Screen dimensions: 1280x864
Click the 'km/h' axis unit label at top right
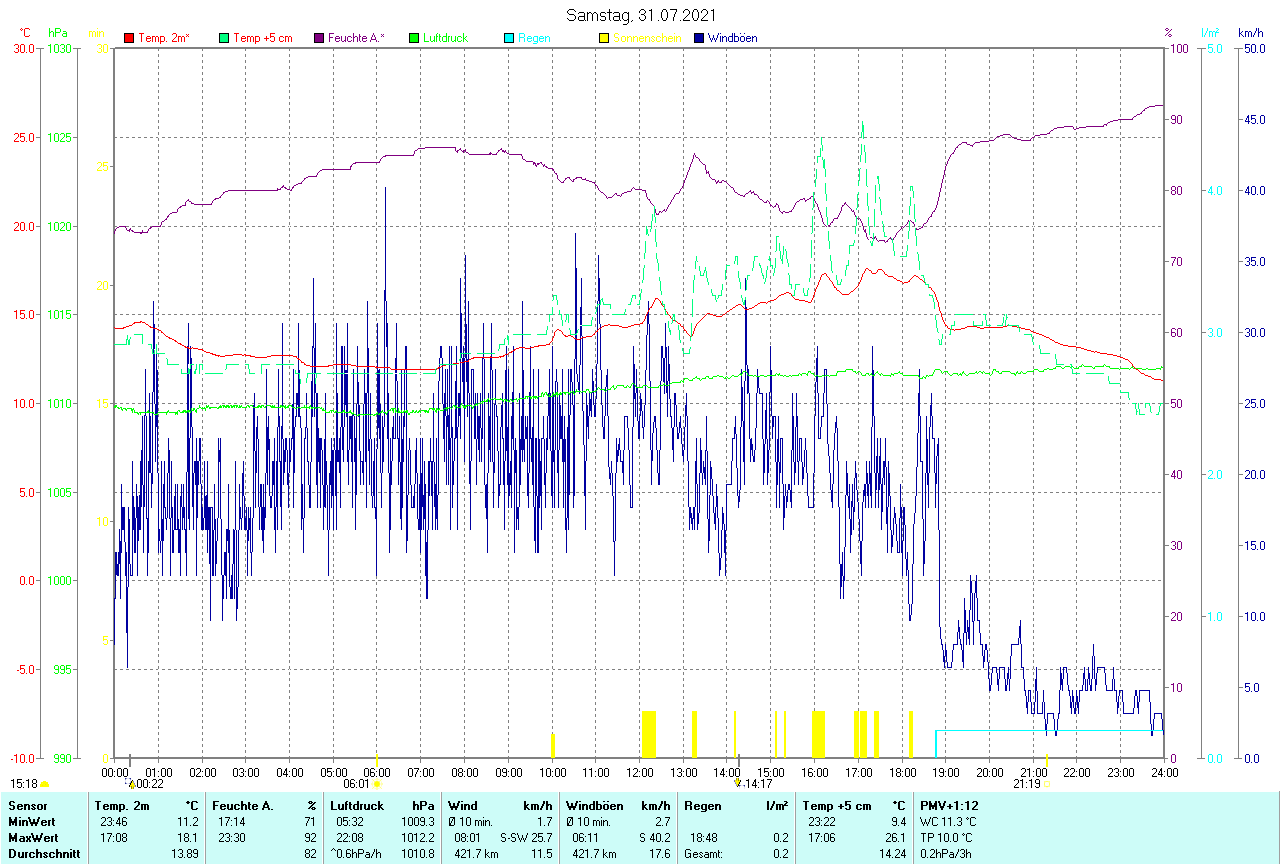[1251, 33]
